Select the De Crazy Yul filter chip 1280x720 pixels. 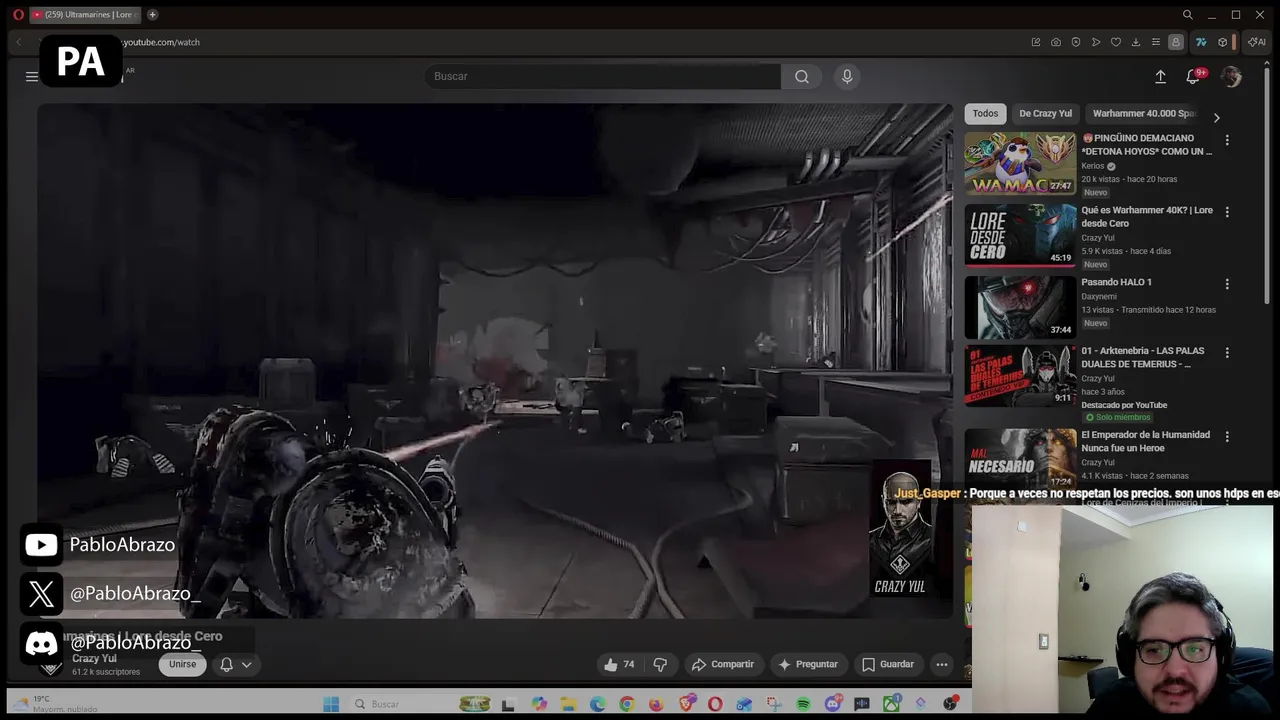(1045, 114)
